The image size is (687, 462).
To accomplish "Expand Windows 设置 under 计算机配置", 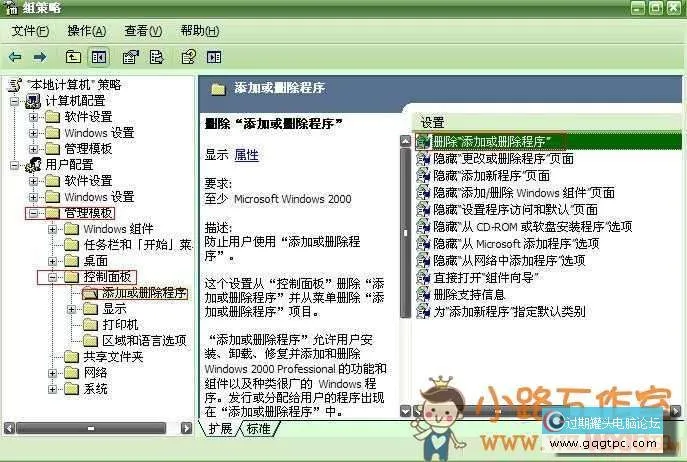I will 33,133.
